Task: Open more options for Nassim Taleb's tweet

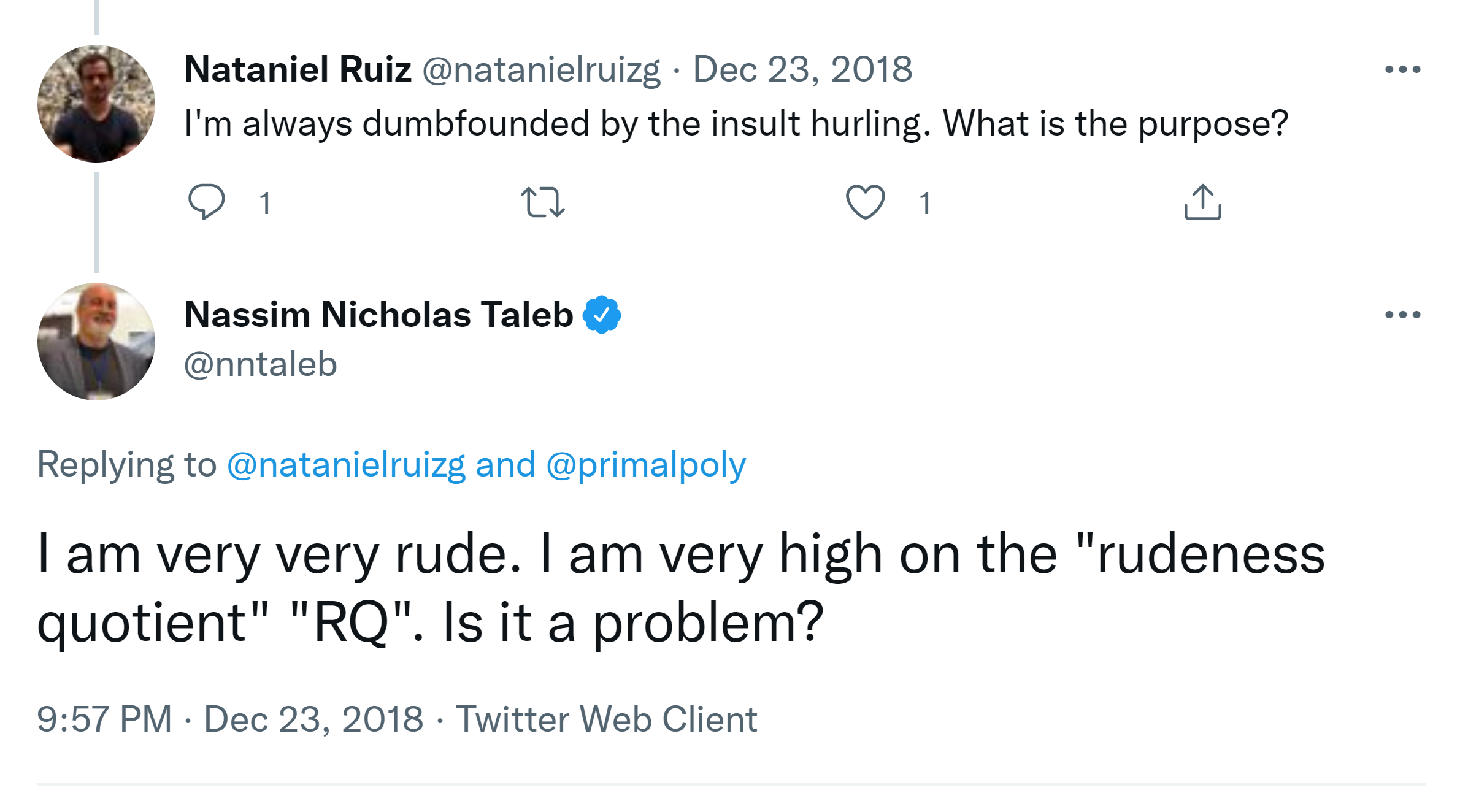Action: (1402, 315)
